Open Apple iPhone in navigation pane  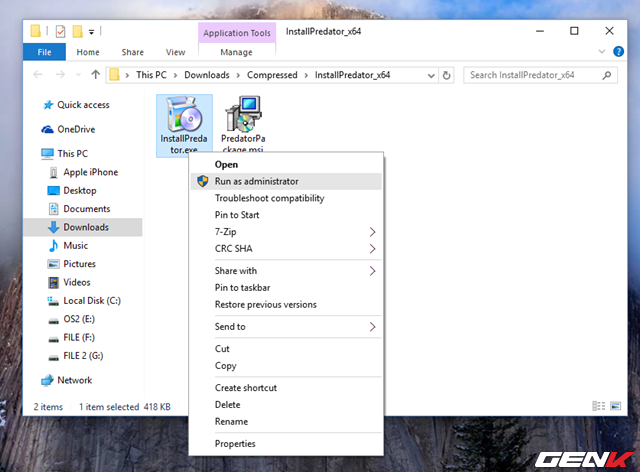tap(90, 172)
